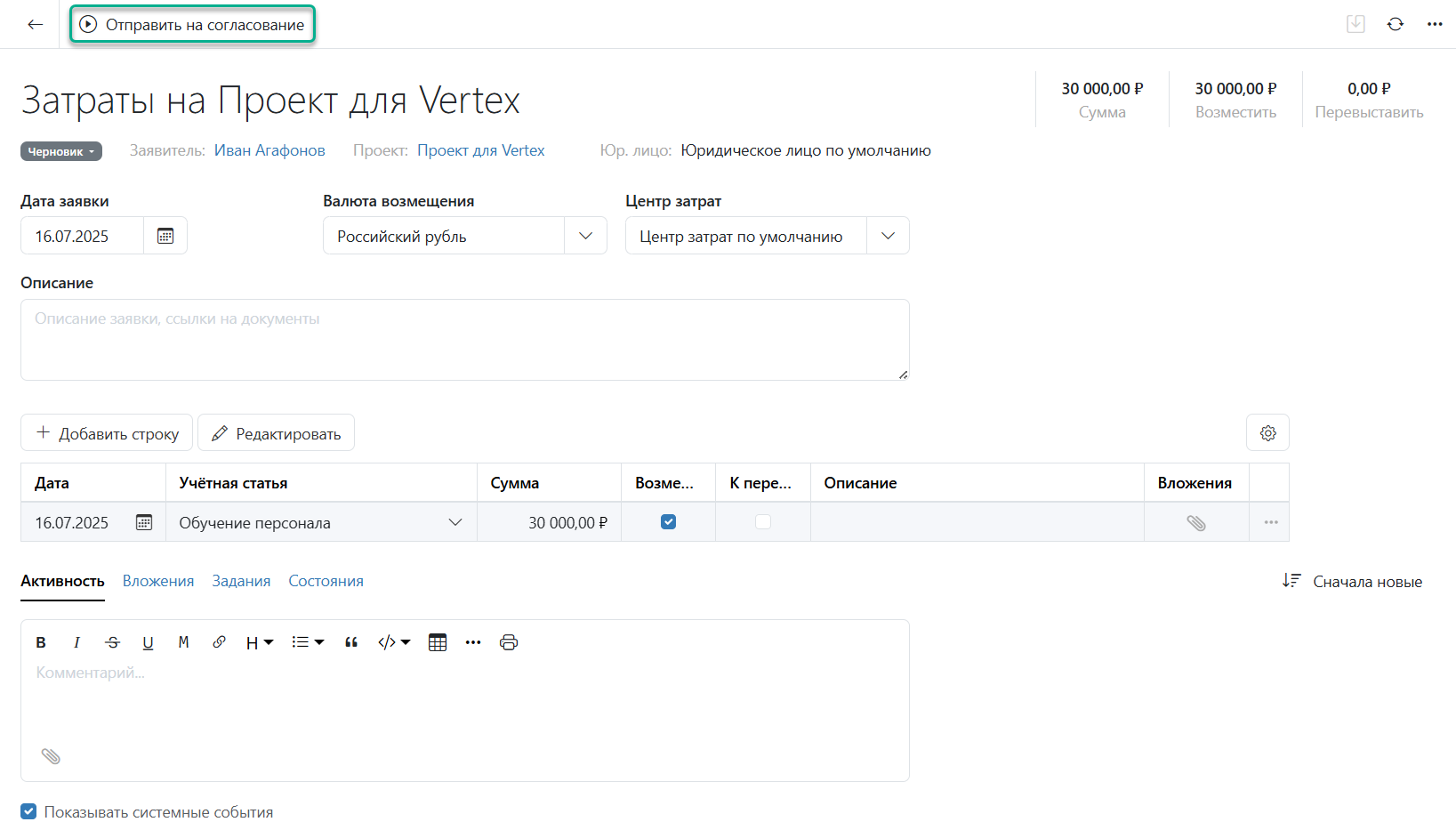Toggle the reimburse checkbox for Обучение персонала
The height and width of the screenshot is (830, 1456).
pos(668,522)
